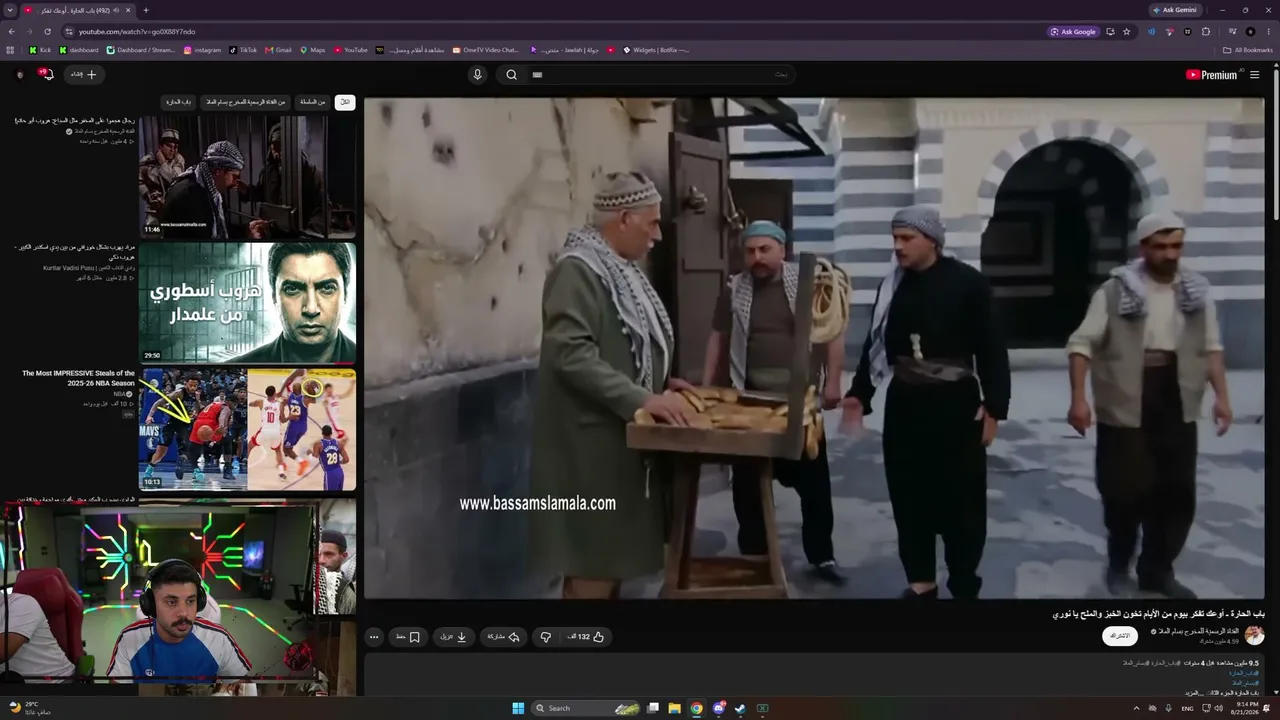Focus the YouTube search input field
This screenshot has height=720, width=1280.
pos(660,74)
